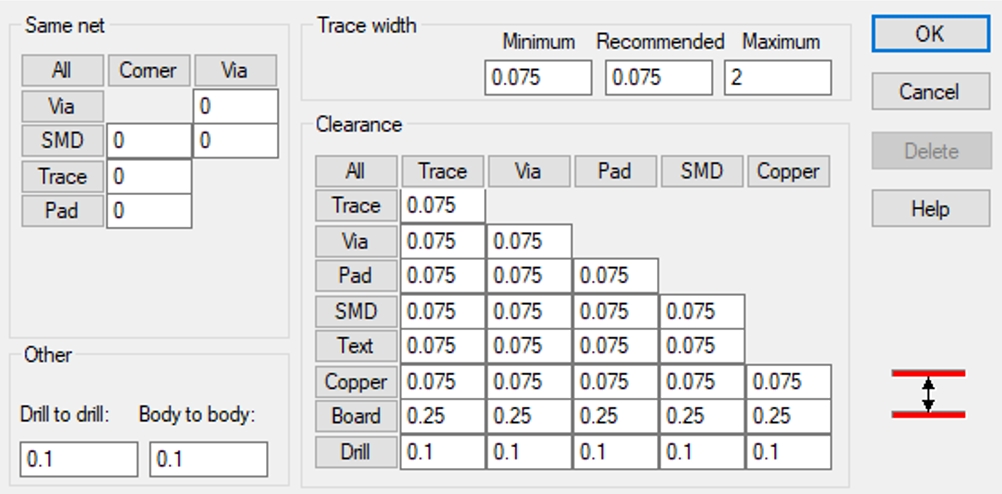Click the Drill row button in Clearance
This screenshot has height=494, width=1002.
coord(355,452)
